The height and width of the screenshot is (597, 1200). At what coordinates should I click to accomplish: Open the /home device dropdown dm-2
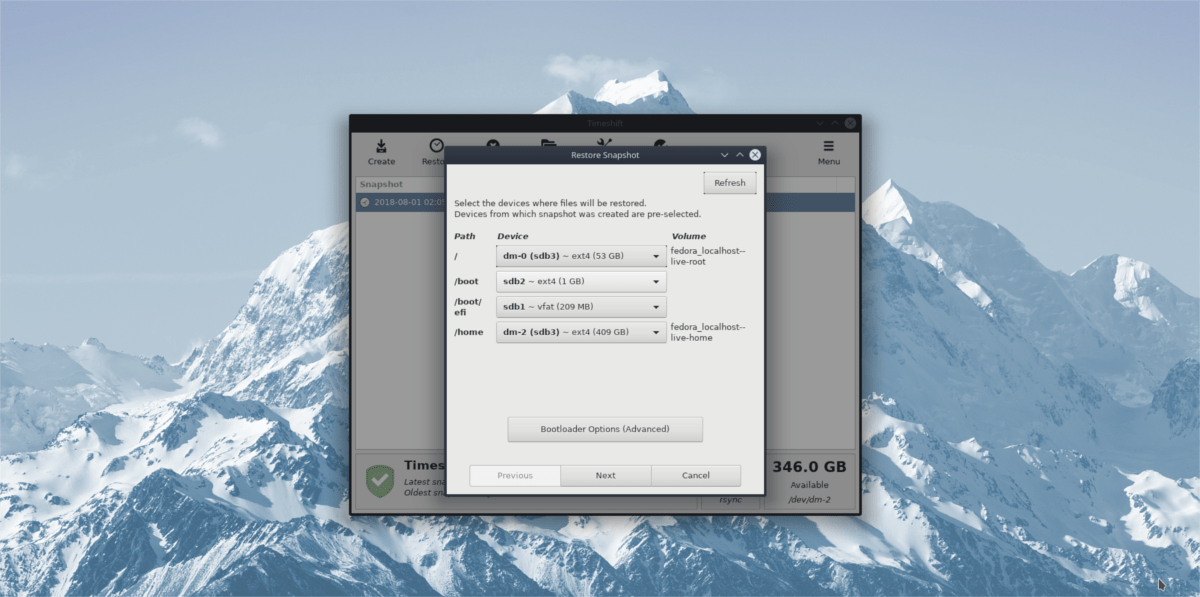coord(581,332)
